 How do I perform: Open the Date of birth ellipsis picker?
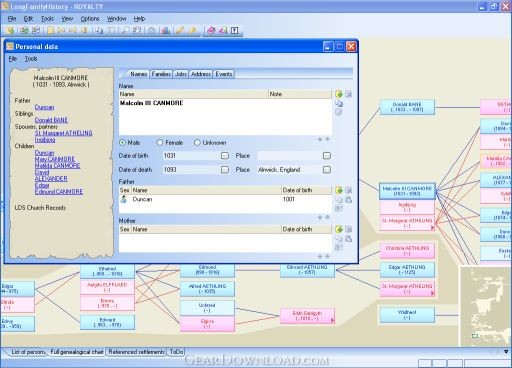pyautogui.click(x=225, y=156)
